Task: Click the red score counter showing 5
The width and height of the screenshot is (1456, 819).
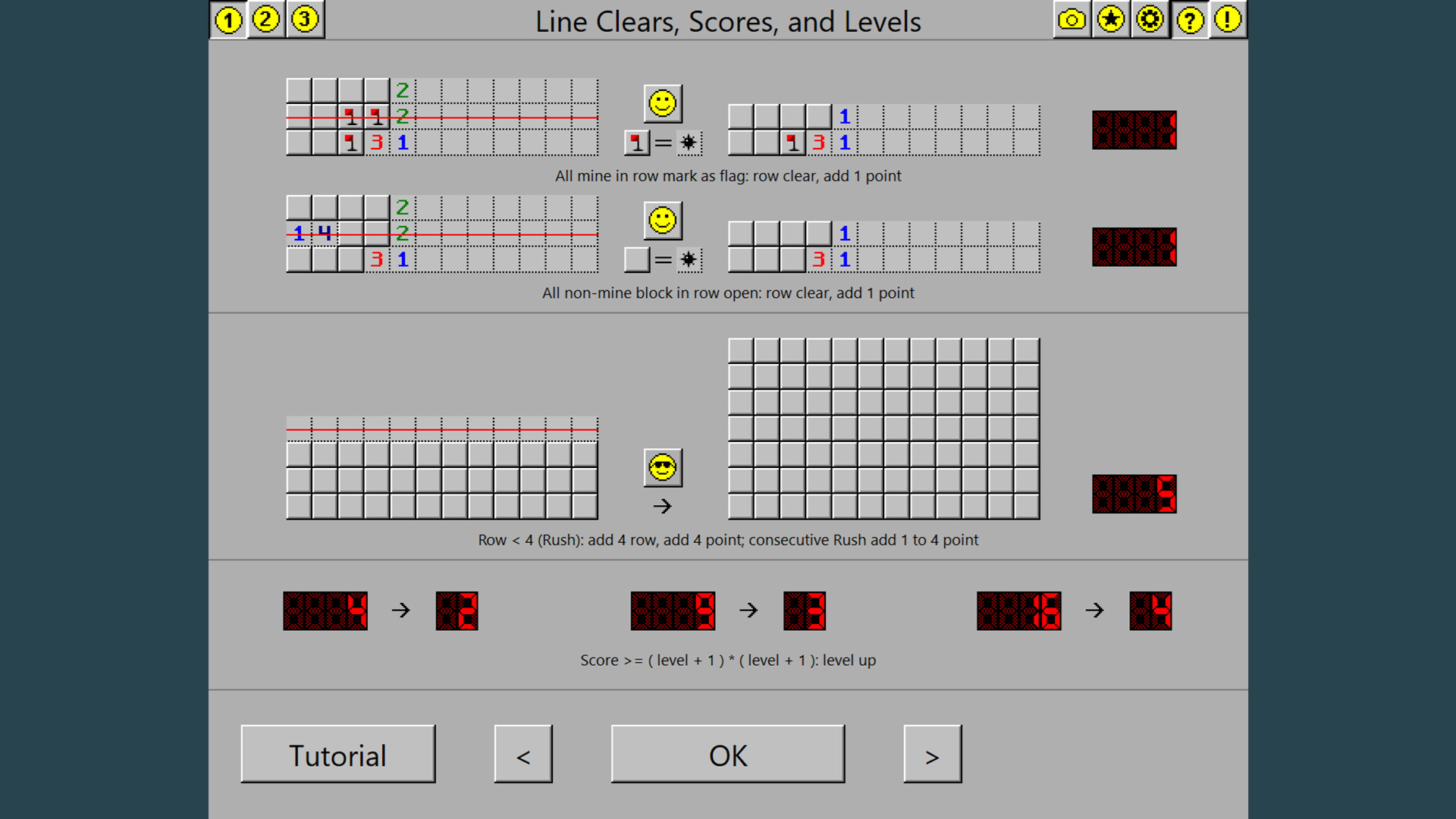Action: [1133, 492]
